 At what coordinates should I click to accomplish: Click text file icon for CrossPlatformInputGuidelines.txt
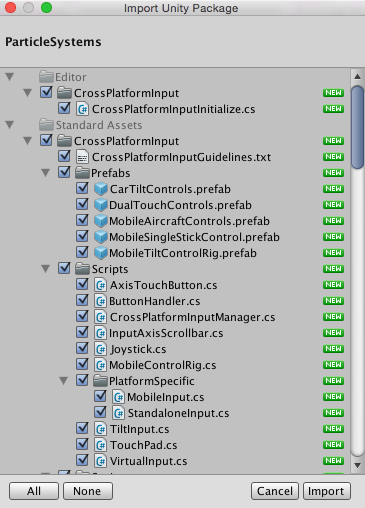[82, 157]
